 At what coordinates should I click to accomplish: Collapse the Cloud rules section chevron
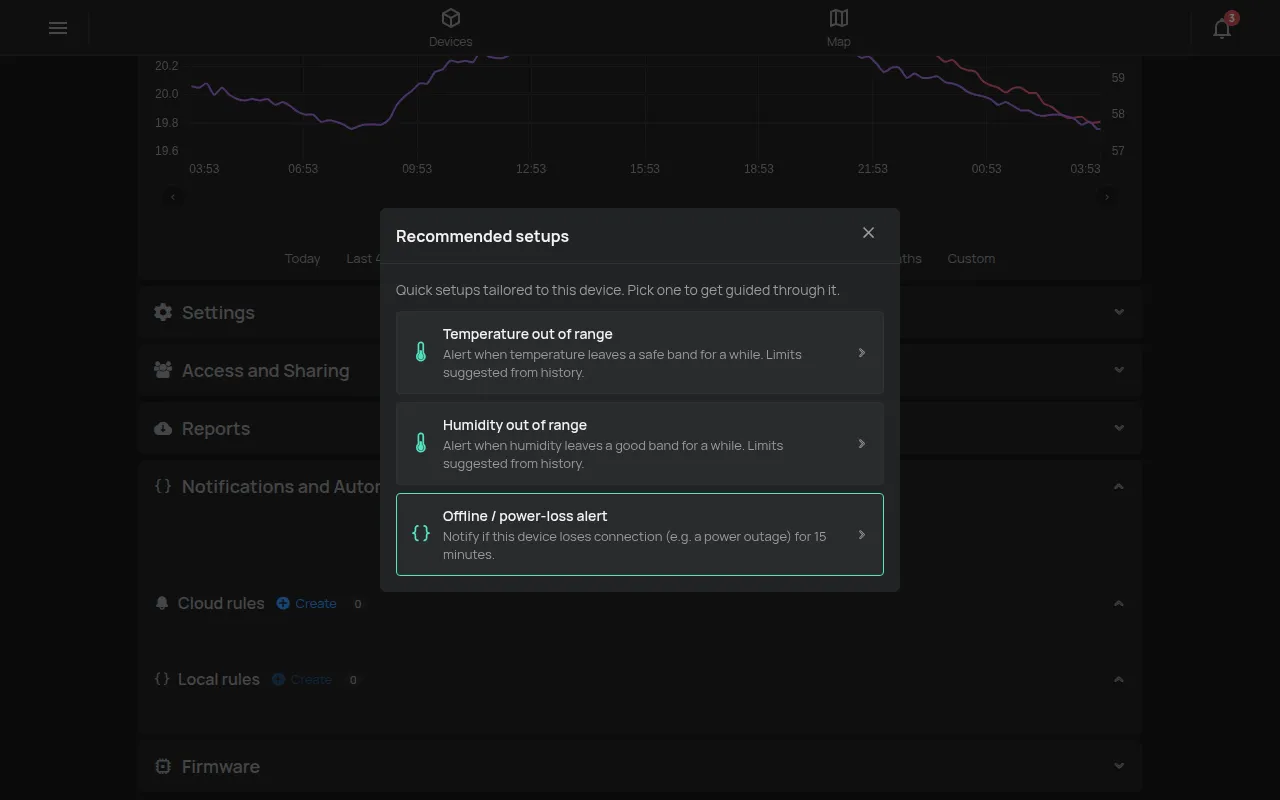point(1119,603)
